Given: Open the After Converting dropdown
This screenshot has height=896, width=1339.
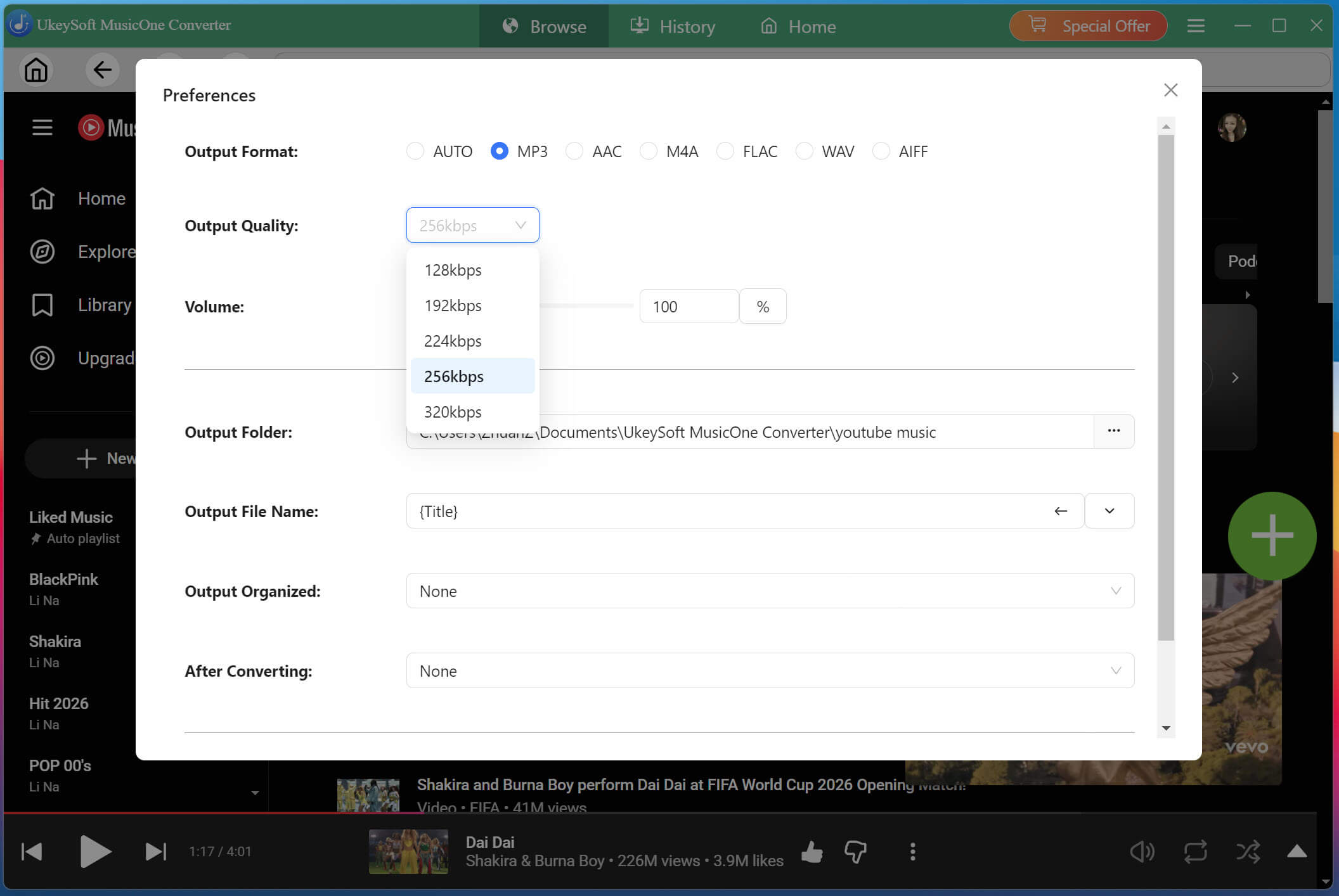Looking at the screenshot, I should click(x=770, y=670).
